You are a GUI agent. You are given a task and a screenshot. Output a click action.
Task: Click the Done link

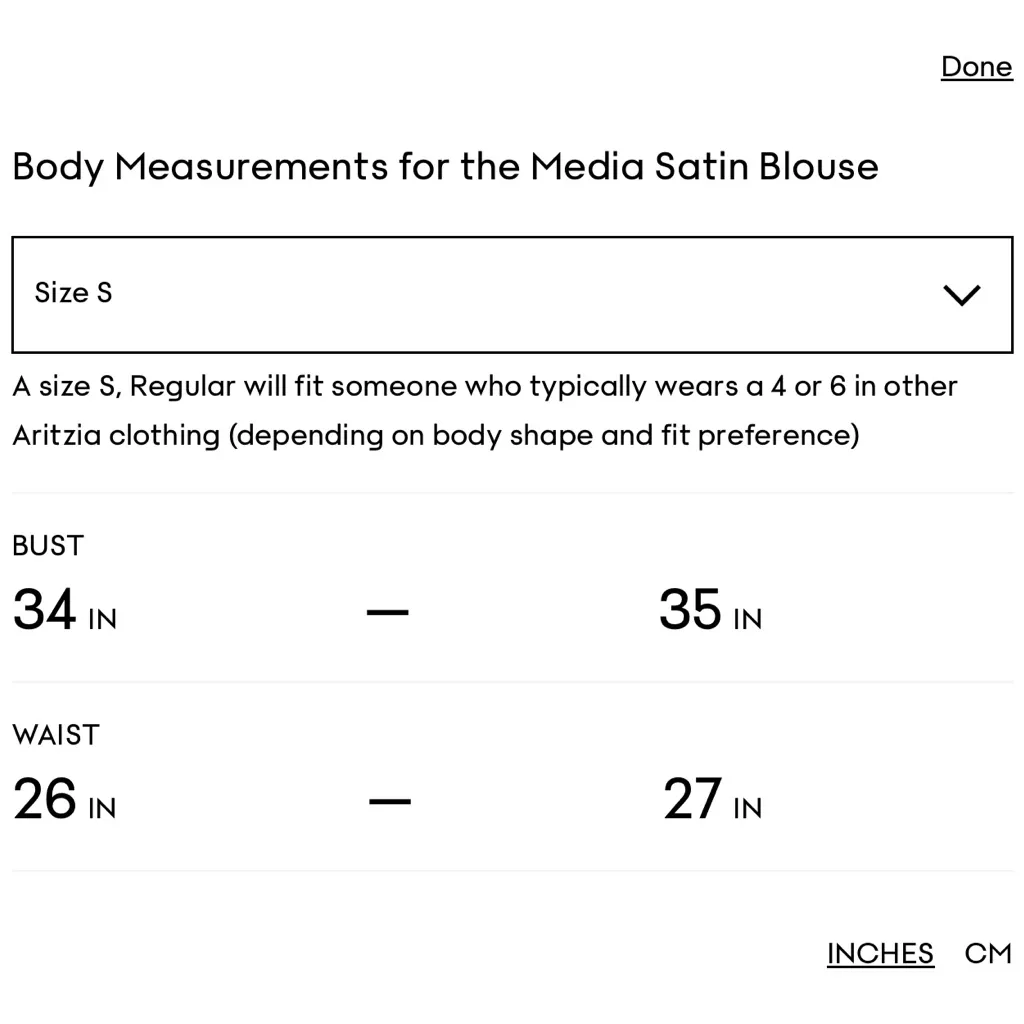(976, 67)
